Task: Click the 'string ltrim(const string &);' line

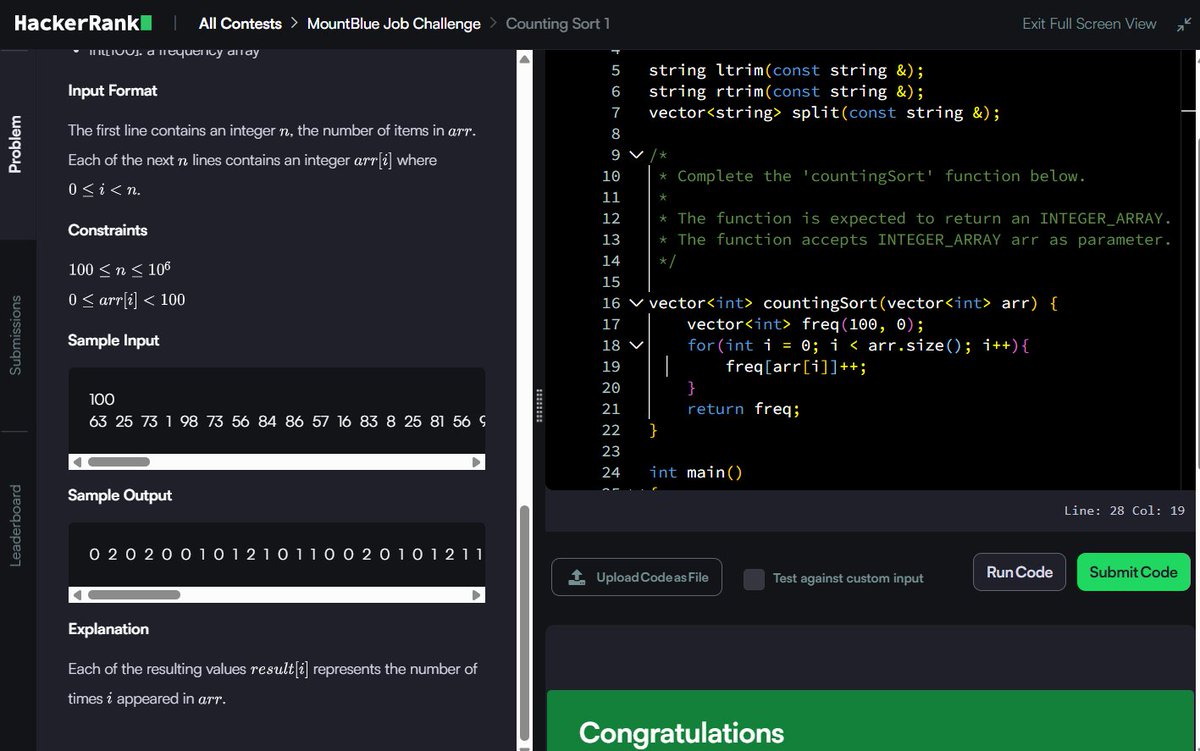Action: point(786,70)
